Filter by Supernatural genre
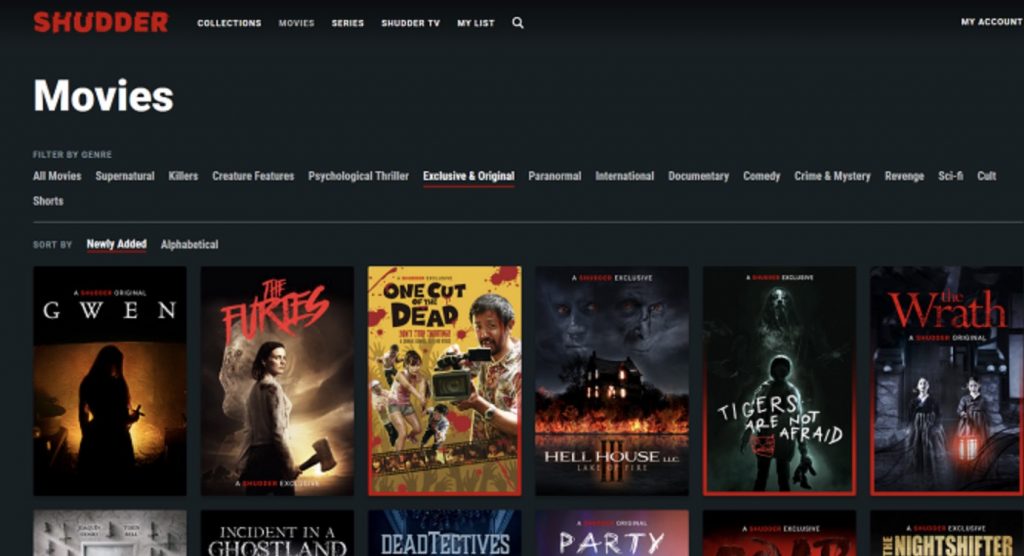The image size is (1024, 556). point(125,176)
